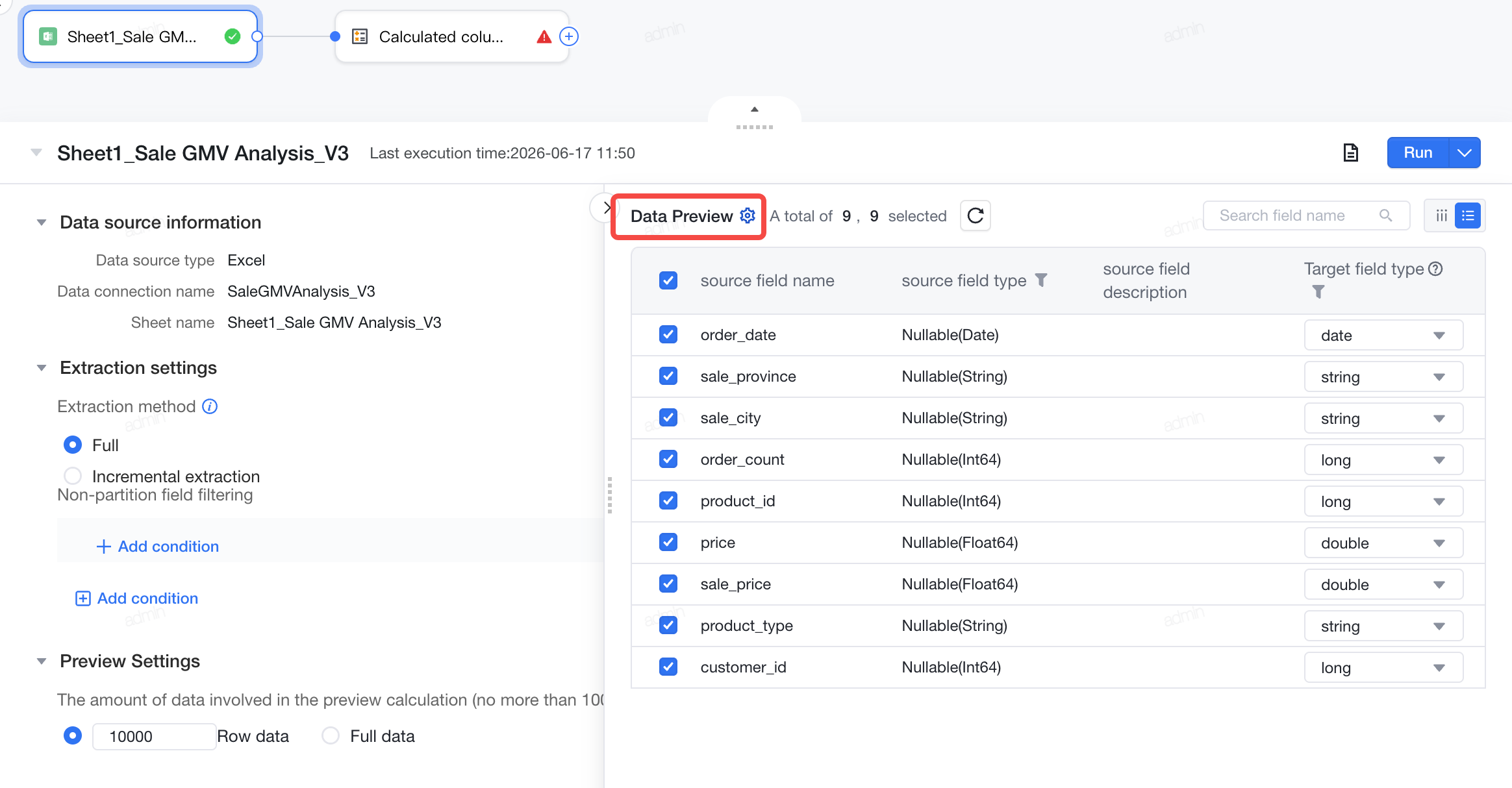Uncheck the sale_price field checkbox
This screenshot has height=788, width=1512.
coord(668,584)
